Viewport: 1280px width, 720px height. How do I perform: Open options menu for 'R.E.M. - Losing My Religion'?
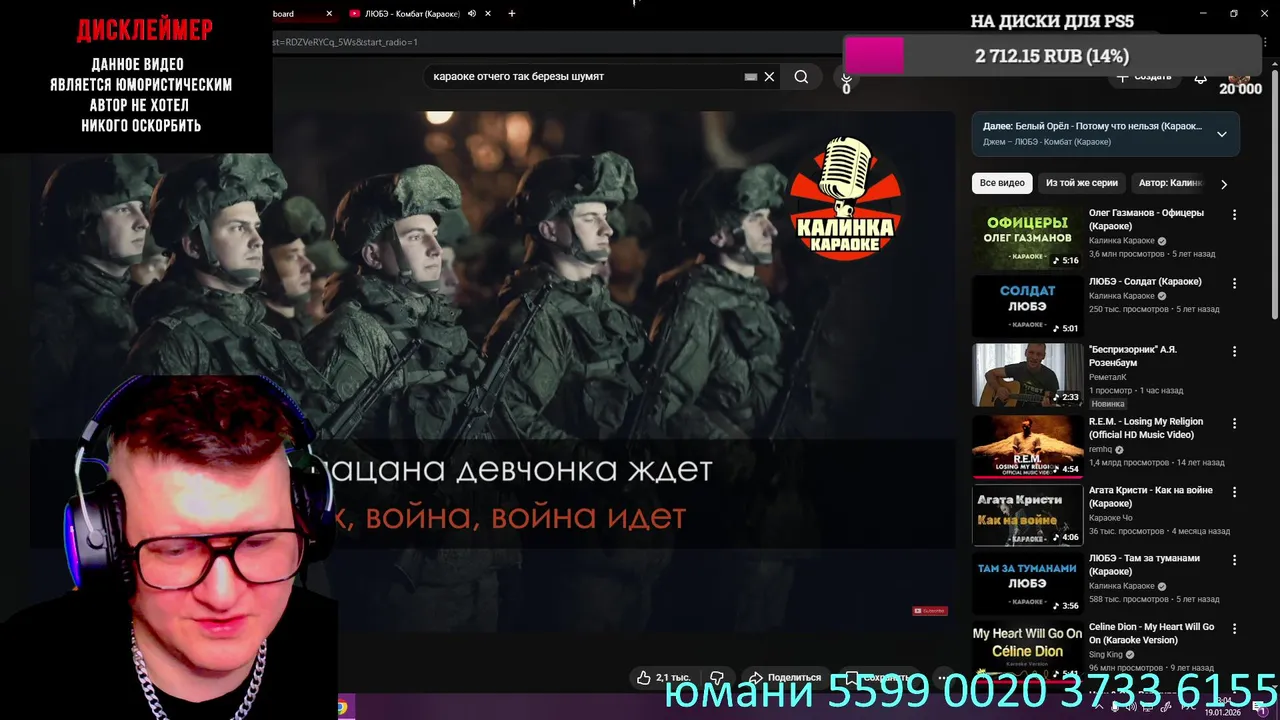[x=1234, y=424]
